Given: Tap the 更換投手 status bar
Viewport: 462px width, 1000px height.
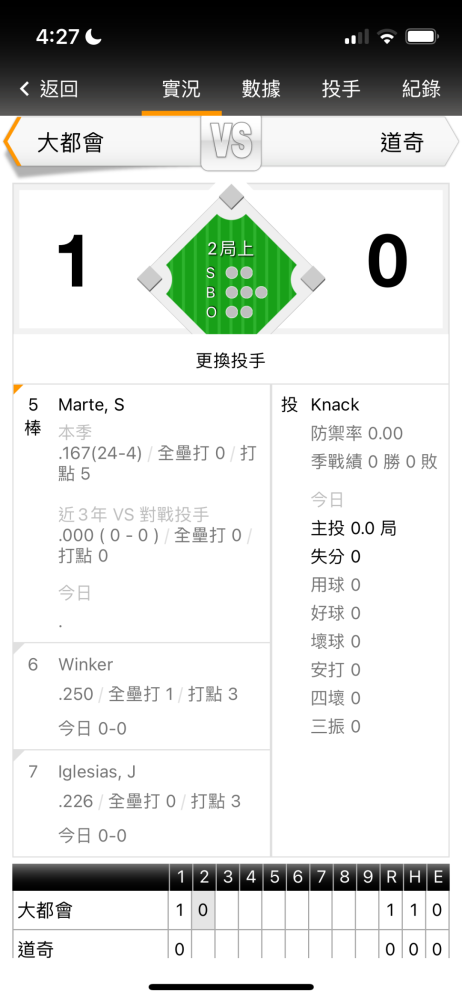Looking at the screenshot, I should [230, 360].
